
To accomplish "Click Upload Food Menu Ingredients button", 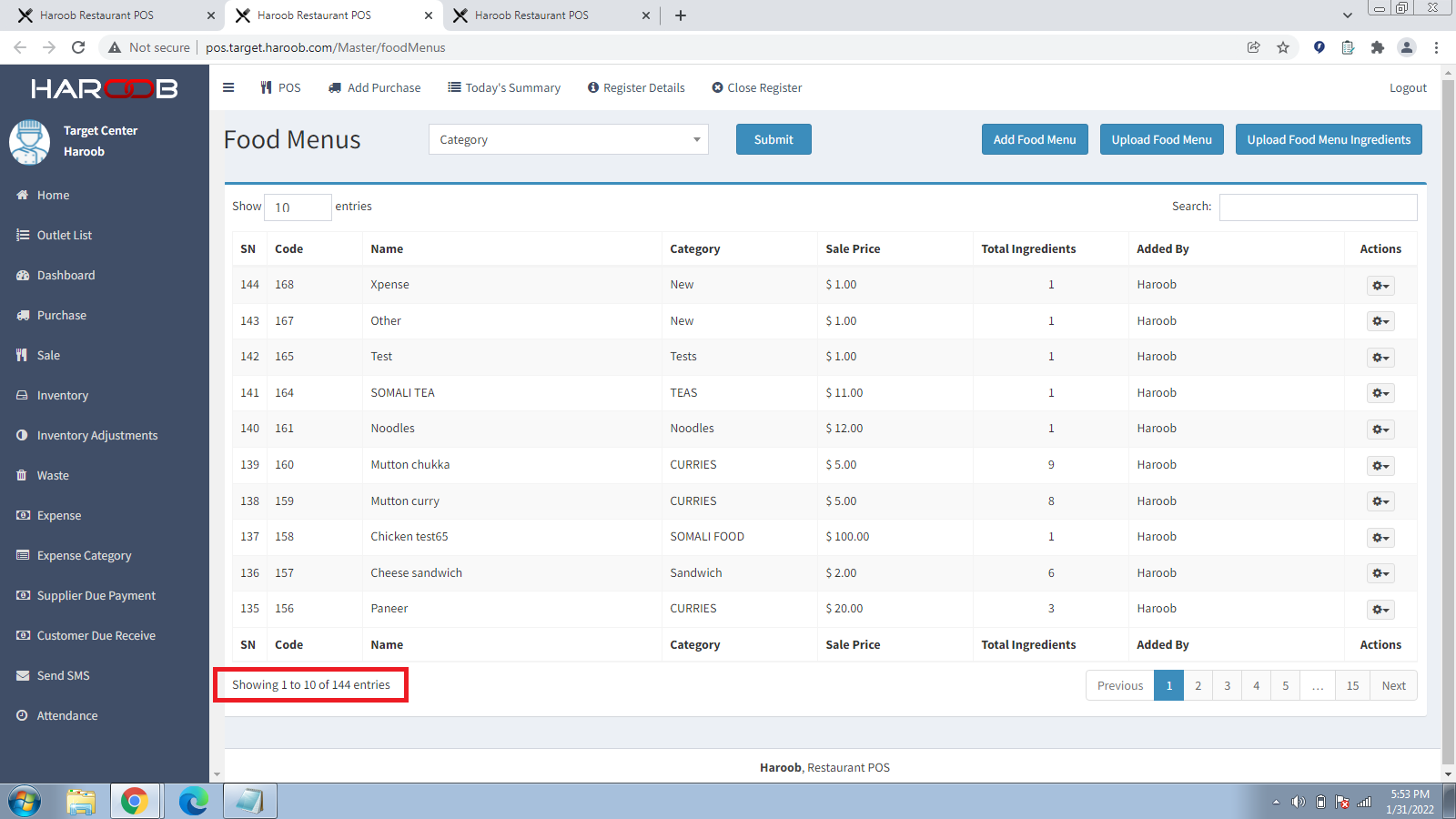I will [1329, 139].
